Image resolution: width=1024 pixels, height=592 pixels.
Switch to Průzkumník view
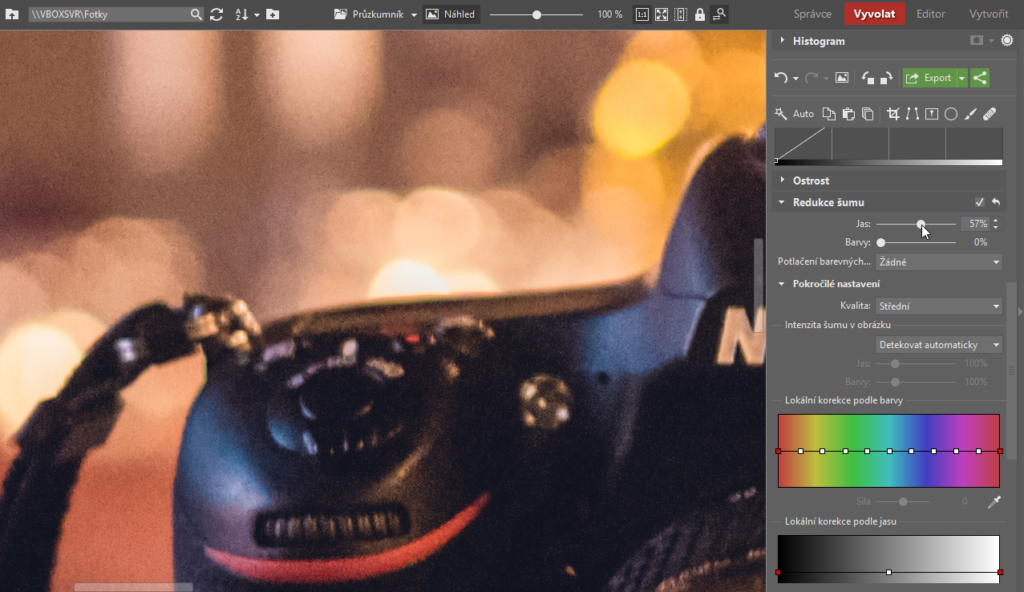(x=369, y=14)
